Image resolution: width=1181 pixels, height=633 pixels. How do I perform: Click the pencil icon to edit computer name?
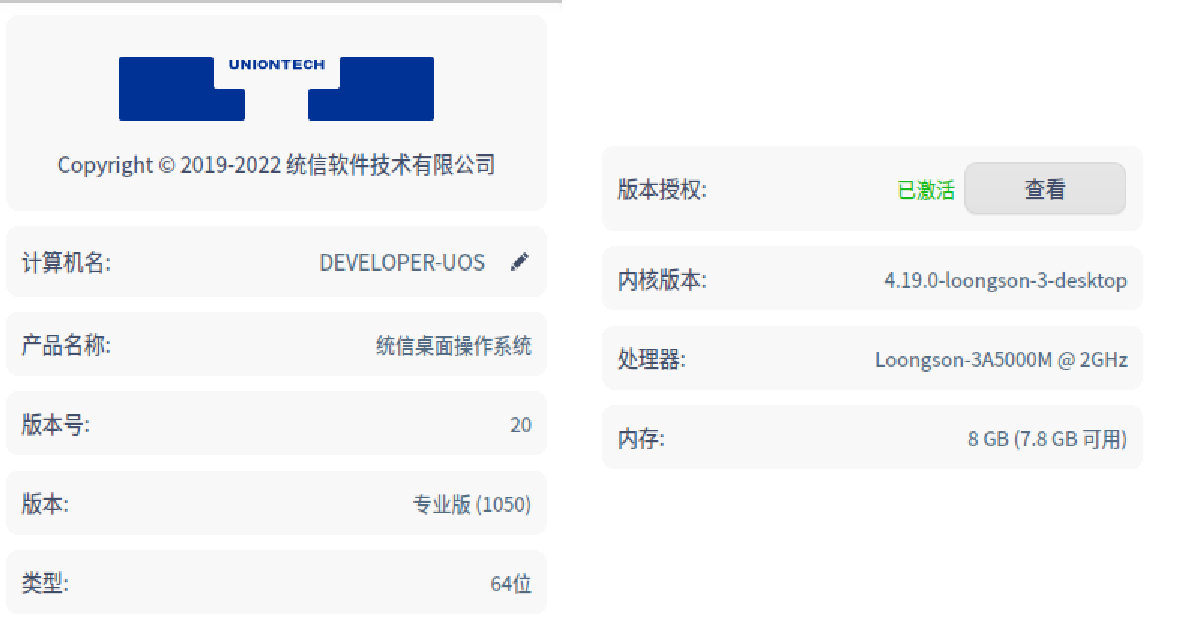520,262
